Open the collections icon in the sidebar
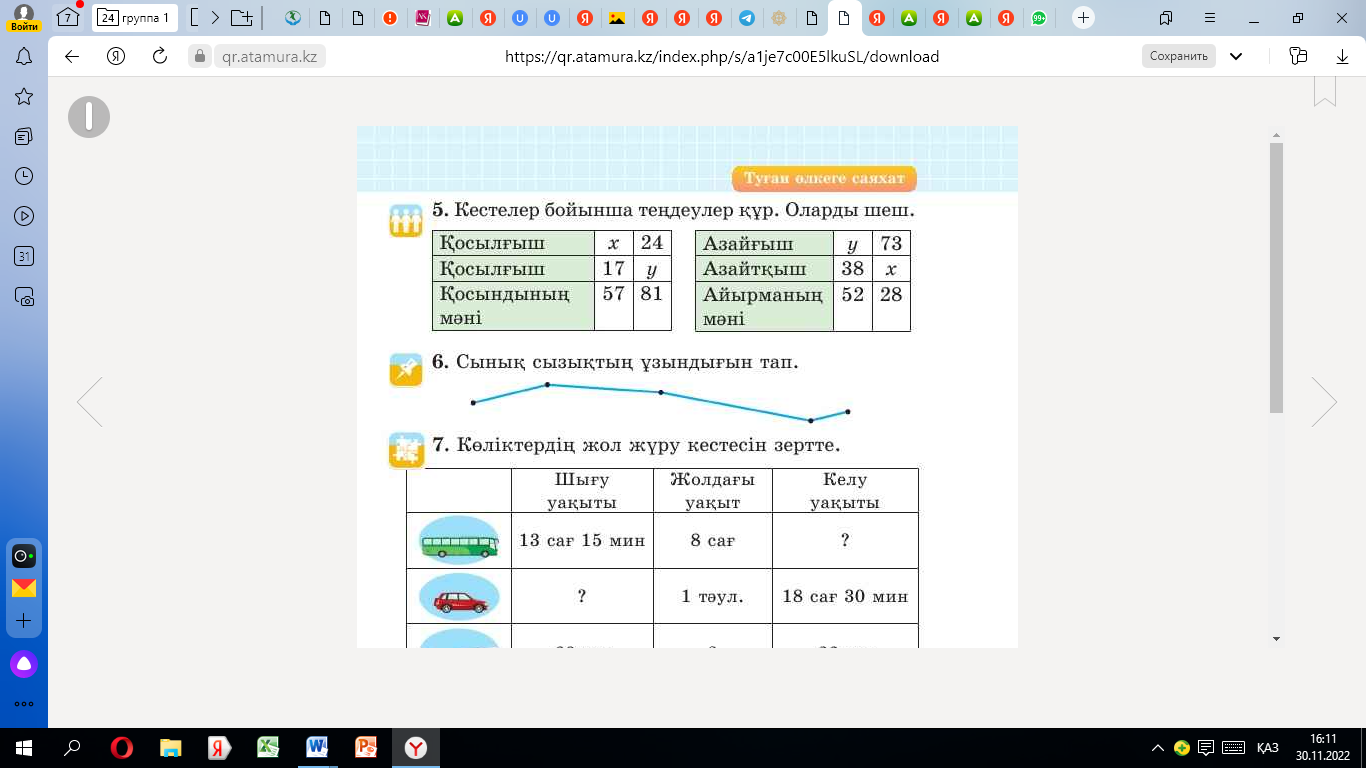 coord(24,136)
